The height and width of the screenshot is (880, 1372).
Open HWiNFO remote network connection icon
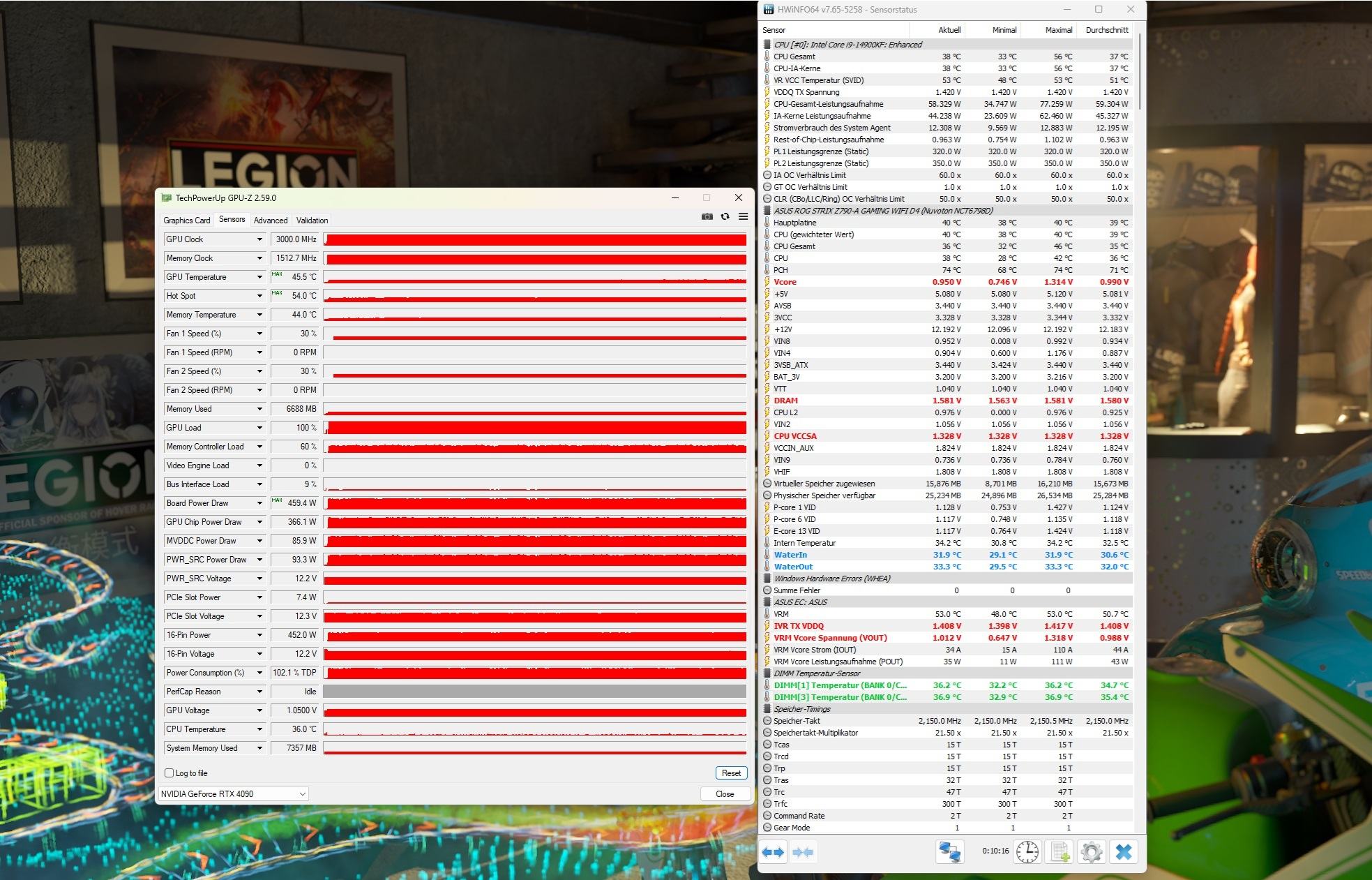pos(949,852)
